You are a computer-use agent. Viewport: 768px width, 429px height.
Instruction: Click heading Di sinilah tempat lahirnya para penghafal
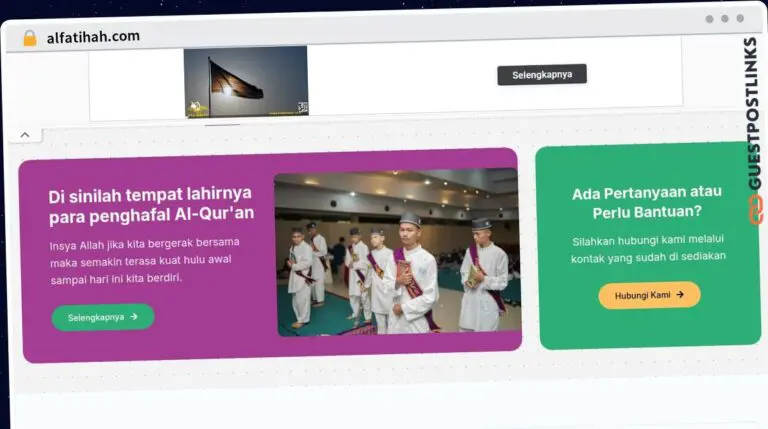pos(151,205)
